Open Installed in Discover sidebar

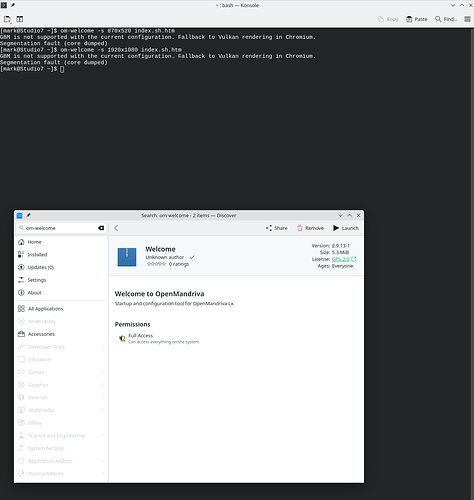pyautogui.click(x=62, y=255)
